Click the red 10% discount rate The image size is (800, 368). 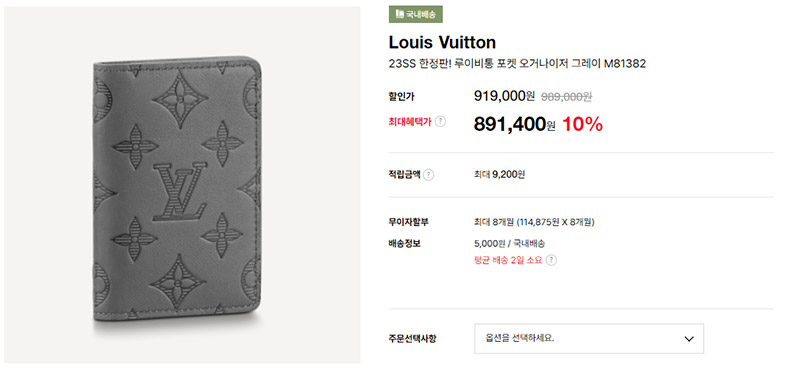tap(582, 124)
